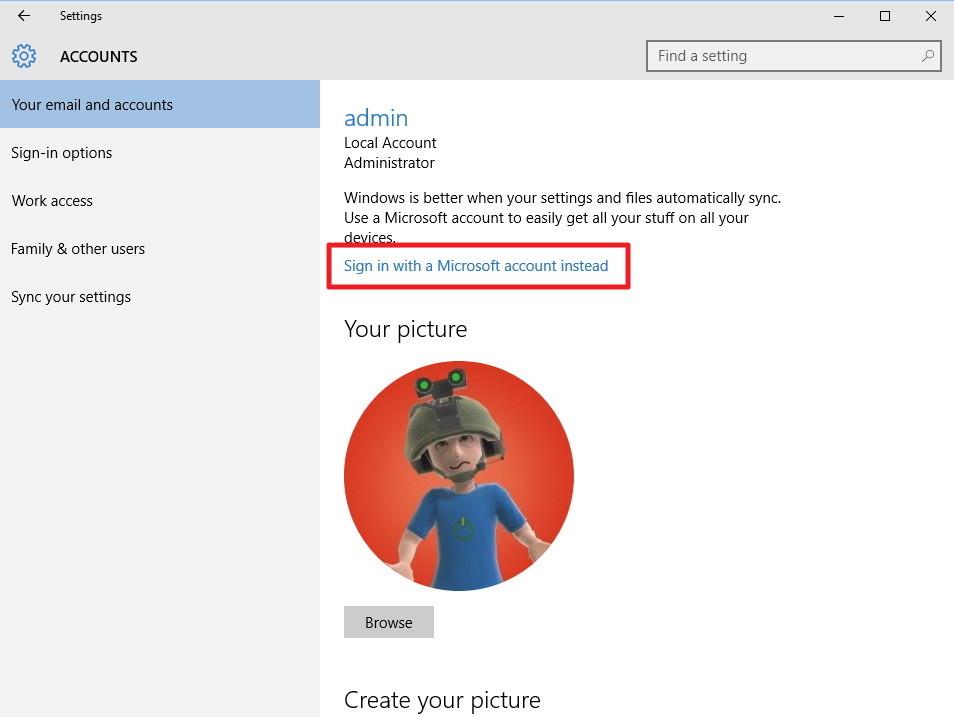
Task: Click the Settings gear icon beside ACCOUNTS
Action: click(24, 56)
